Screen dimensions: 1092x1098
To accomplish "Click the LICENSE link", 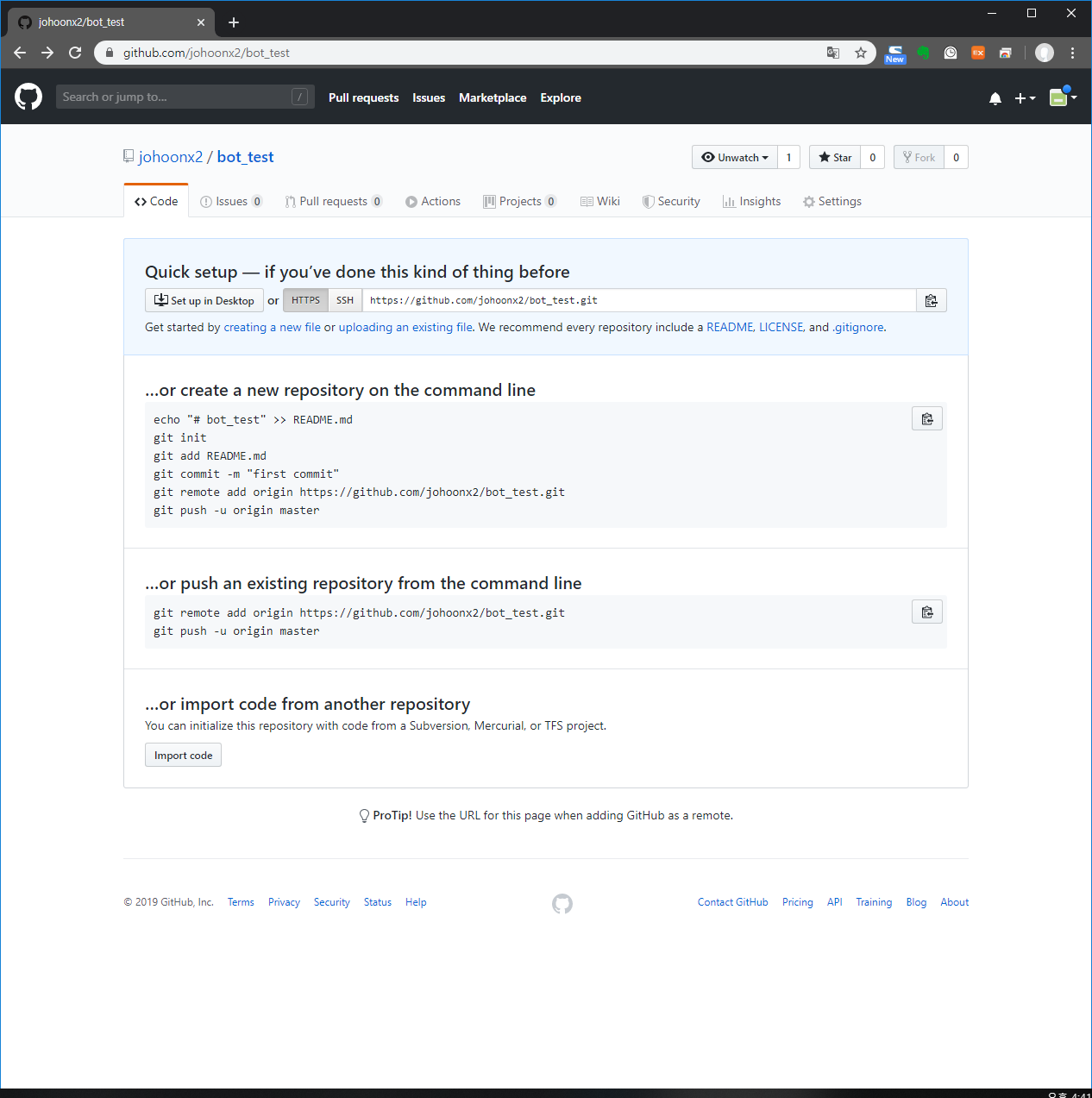I will 781,327.
